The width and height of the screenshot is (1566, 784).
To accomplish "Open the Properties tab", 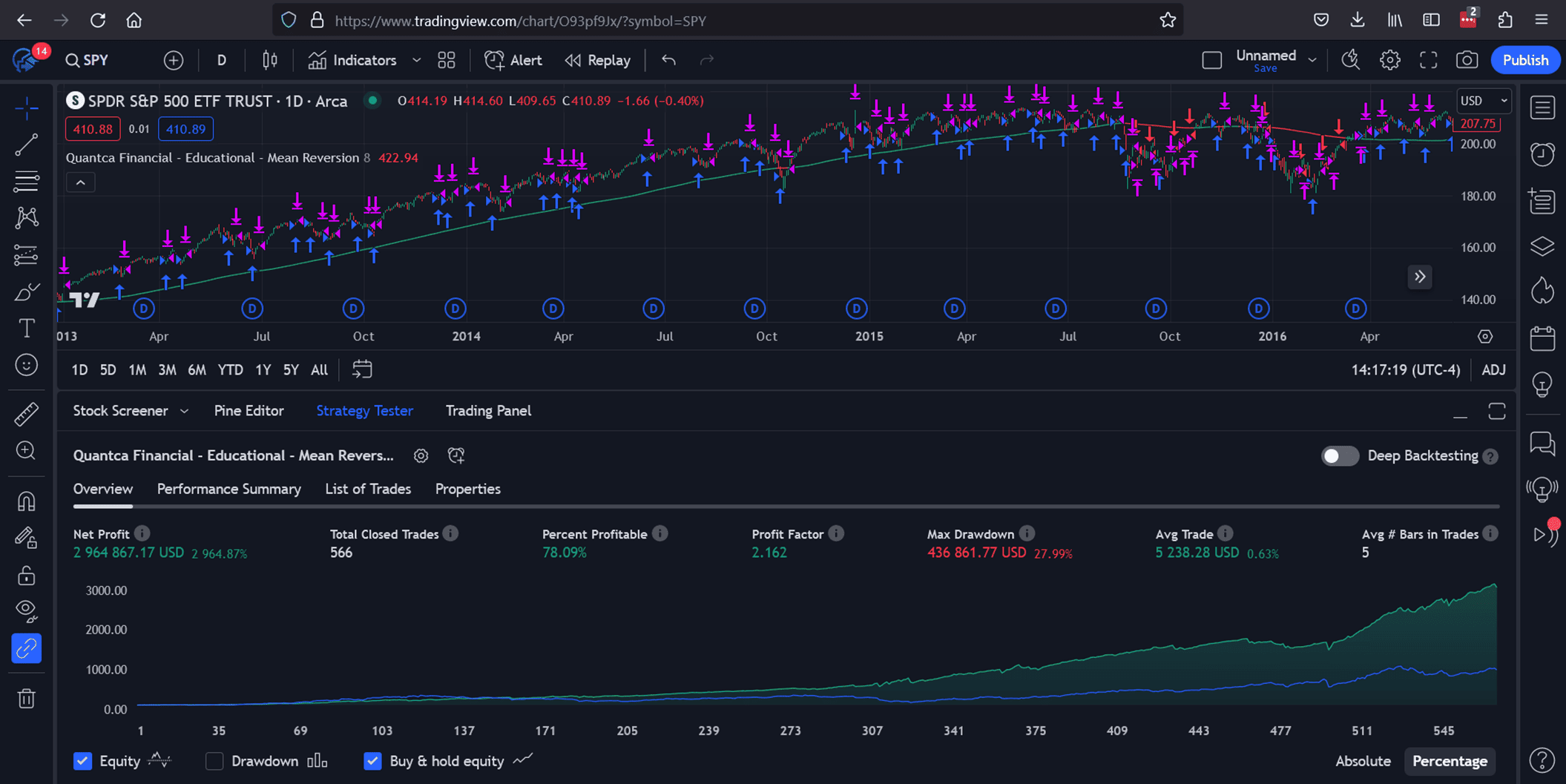I will pos(467,489).
